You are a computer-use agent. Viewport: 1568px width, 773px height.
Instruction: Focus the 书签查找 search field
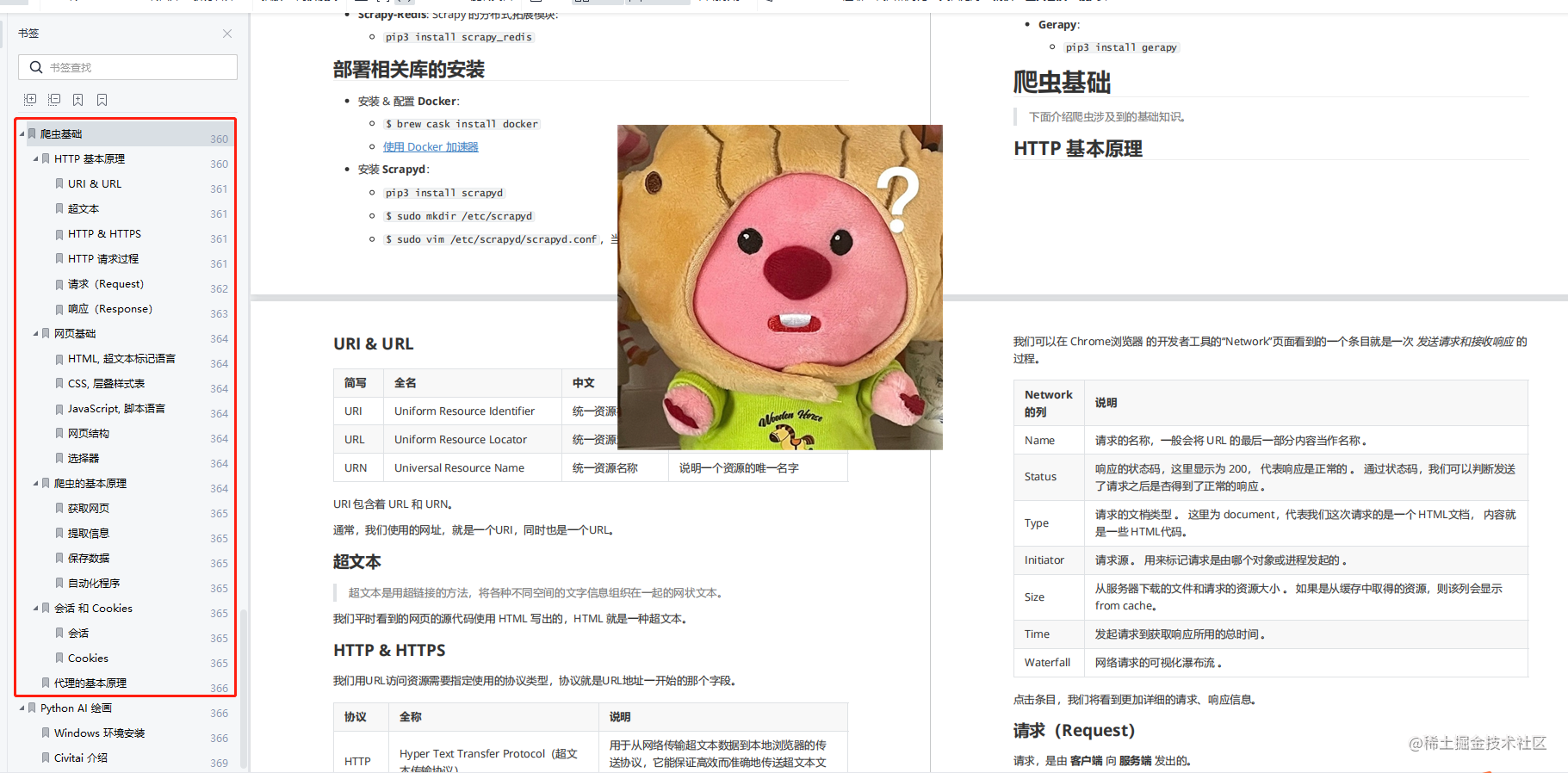coord(127,67)
